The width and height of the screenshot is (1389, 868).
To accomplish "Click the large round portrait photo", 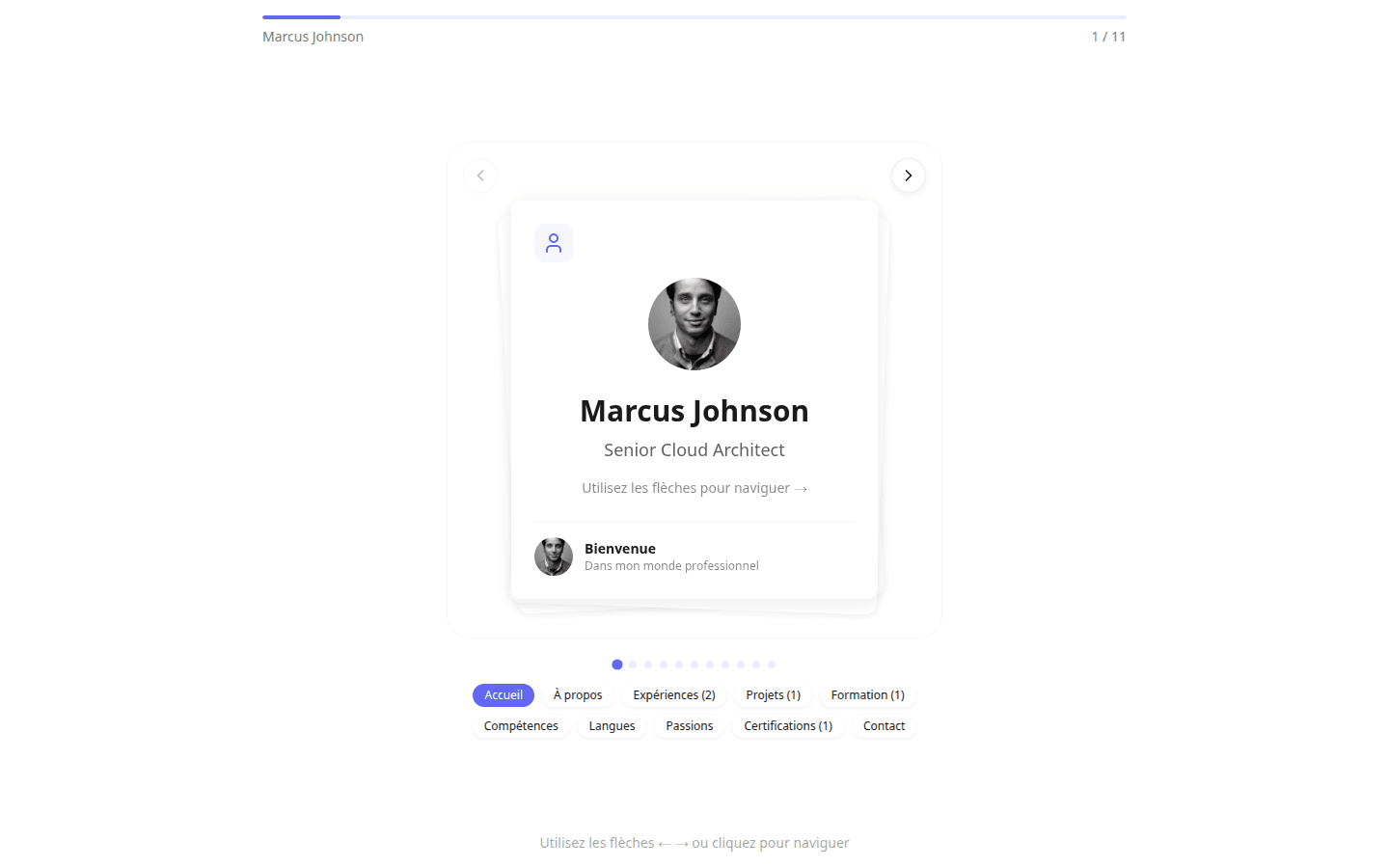I will tap(694, 324).
